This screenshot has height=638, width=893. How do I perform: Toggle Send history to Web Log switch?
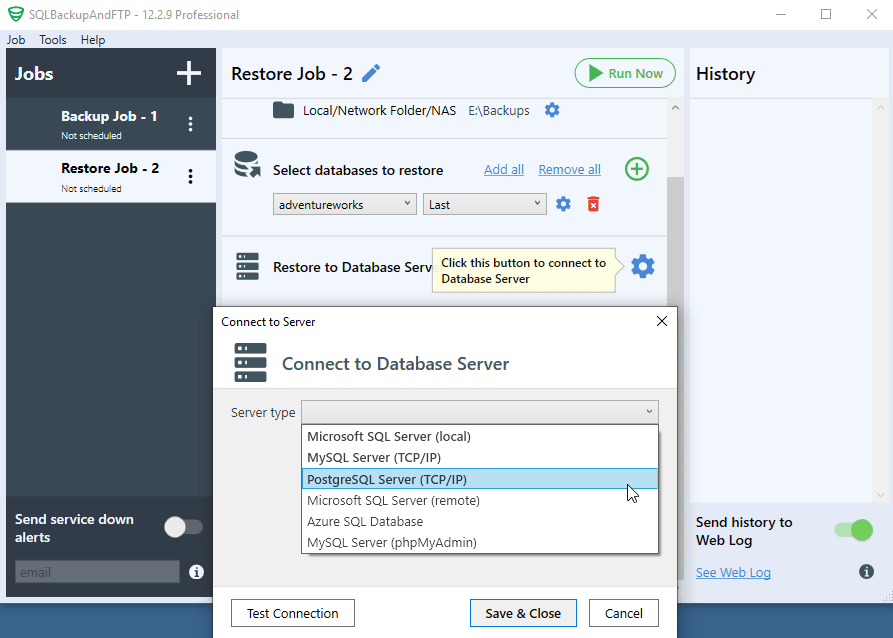(854, 530)
